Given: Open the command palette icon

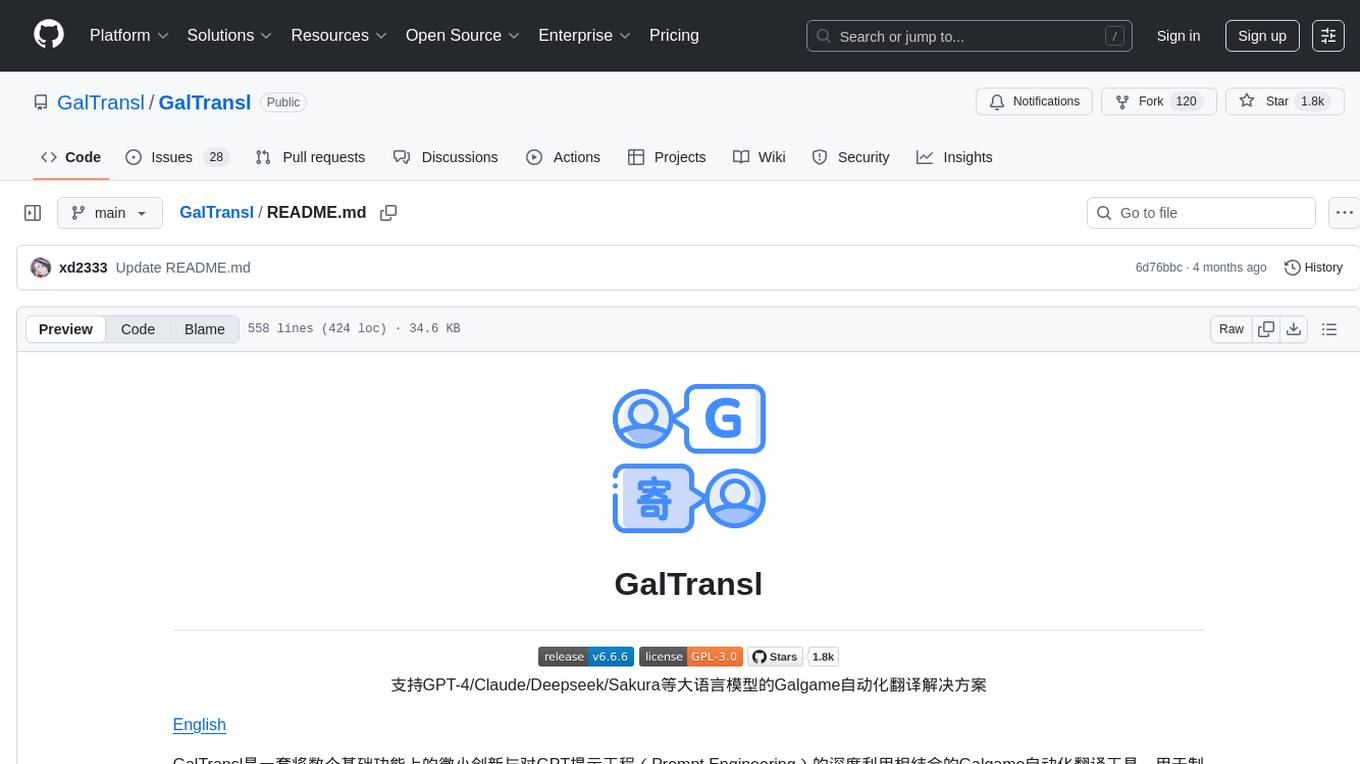Looking at the screenshot, I should coord(1328,36).
